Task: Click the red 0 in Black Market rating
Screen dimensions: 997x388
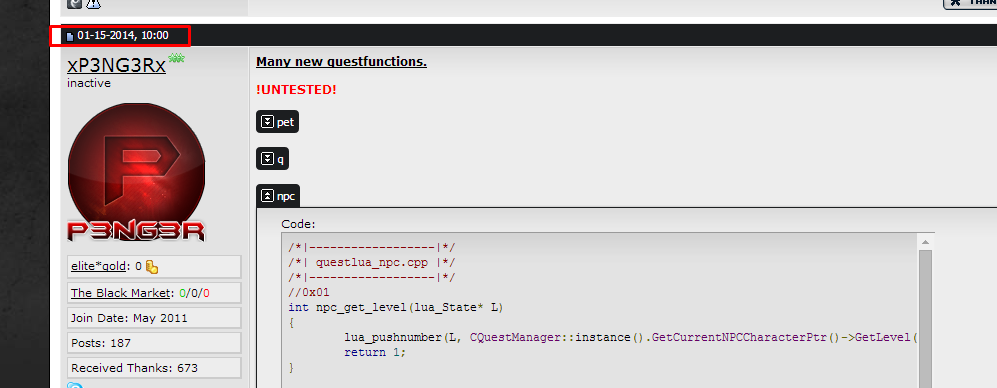Action: (x=207, y=293)
